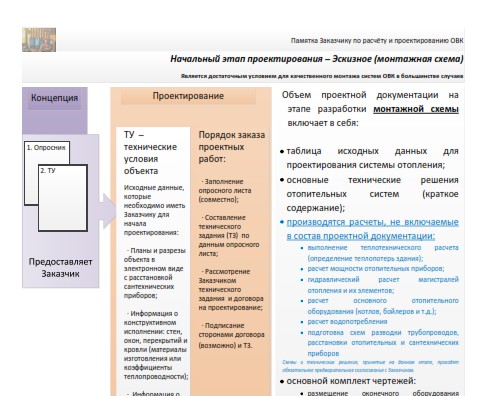Click bullet 'основной комплект чертежей'

tap(351, 381)
